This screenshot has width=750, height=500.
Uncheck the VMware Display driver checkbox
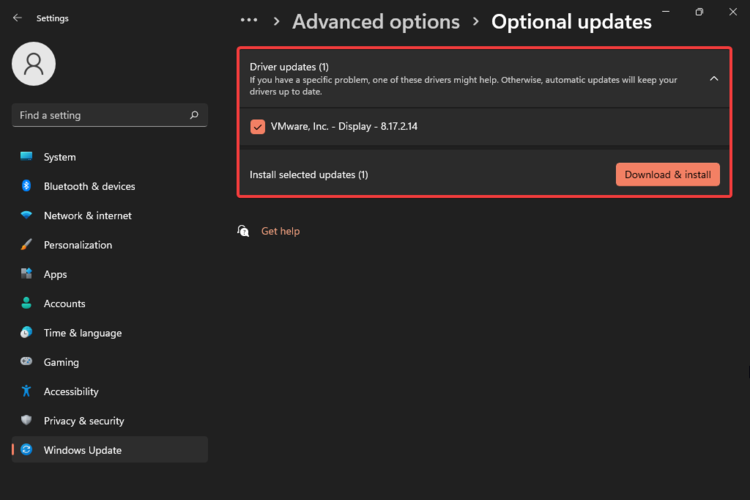pyautogui.click(x=258, y=127)
